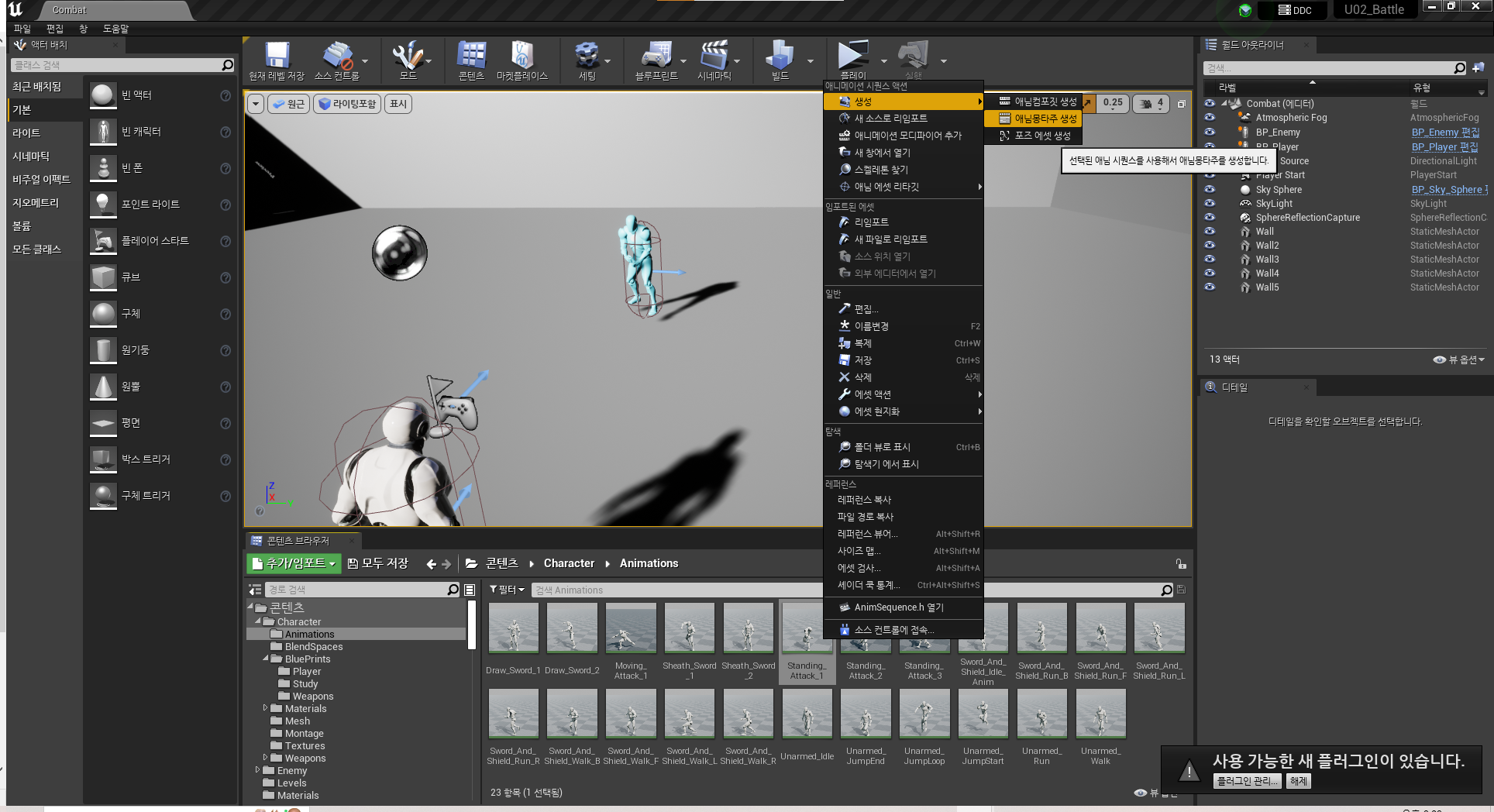1494x812 pixels.
Task: Click the Save All button
Action: [x=377, y=563]
